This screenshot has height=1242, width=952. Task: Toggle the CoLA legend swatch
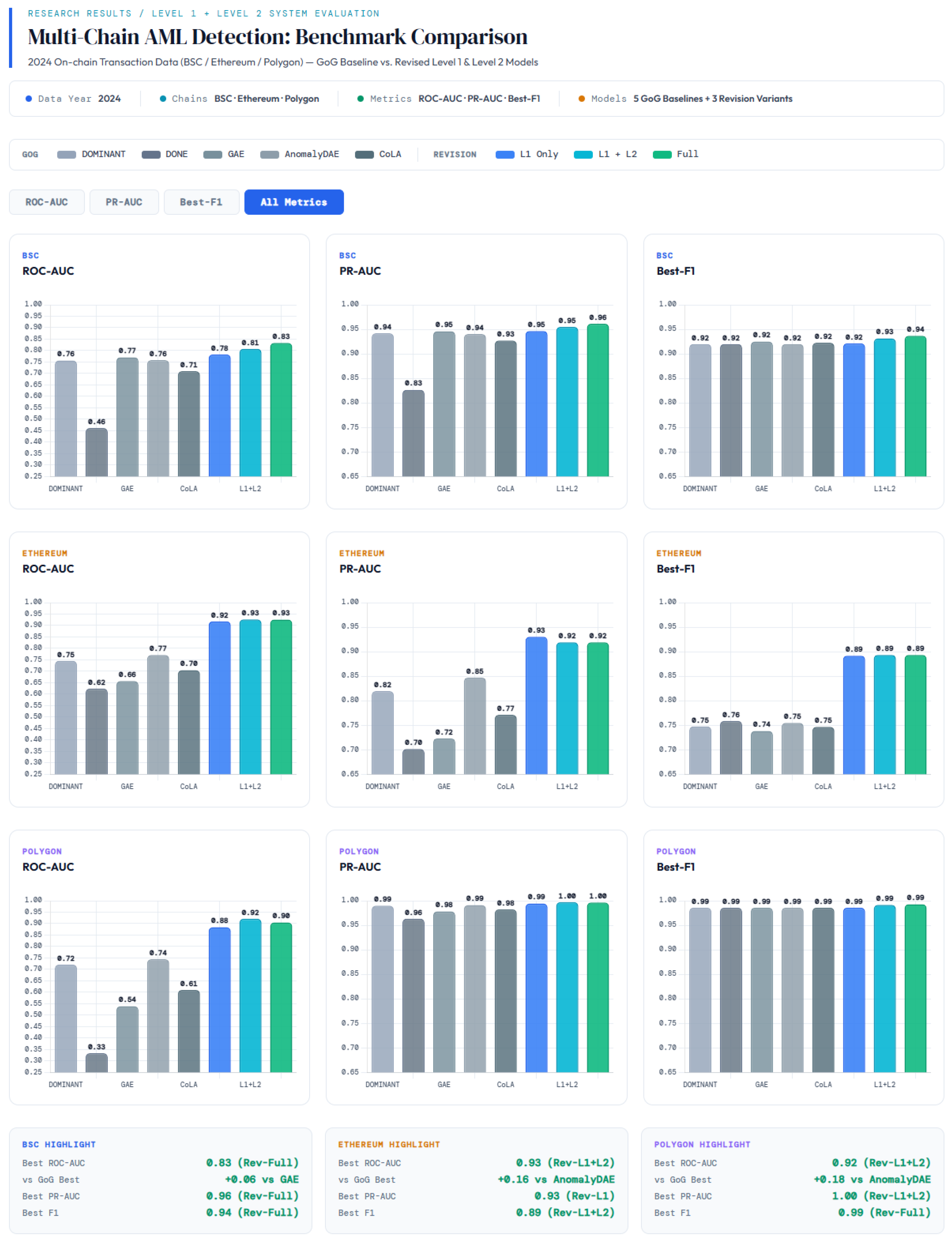pyautogui.click(x=364, y=155)
